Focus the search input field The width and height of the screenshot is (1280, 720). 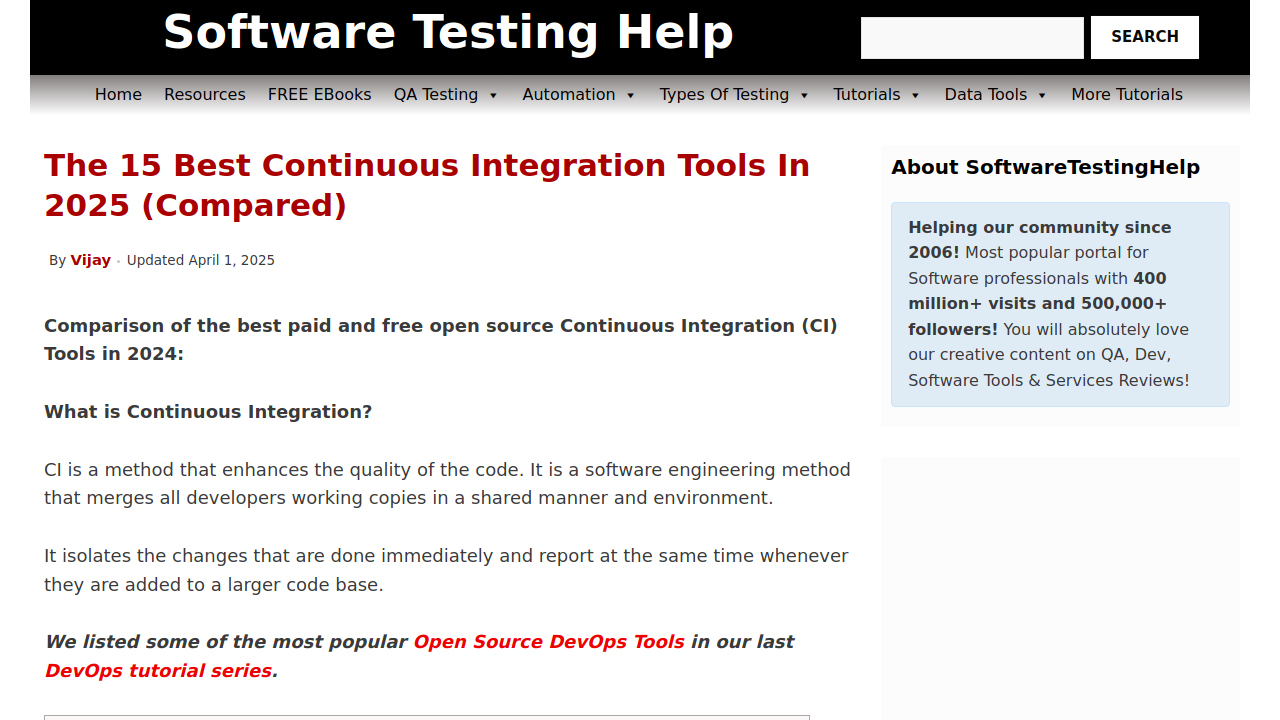click(972, 38)
